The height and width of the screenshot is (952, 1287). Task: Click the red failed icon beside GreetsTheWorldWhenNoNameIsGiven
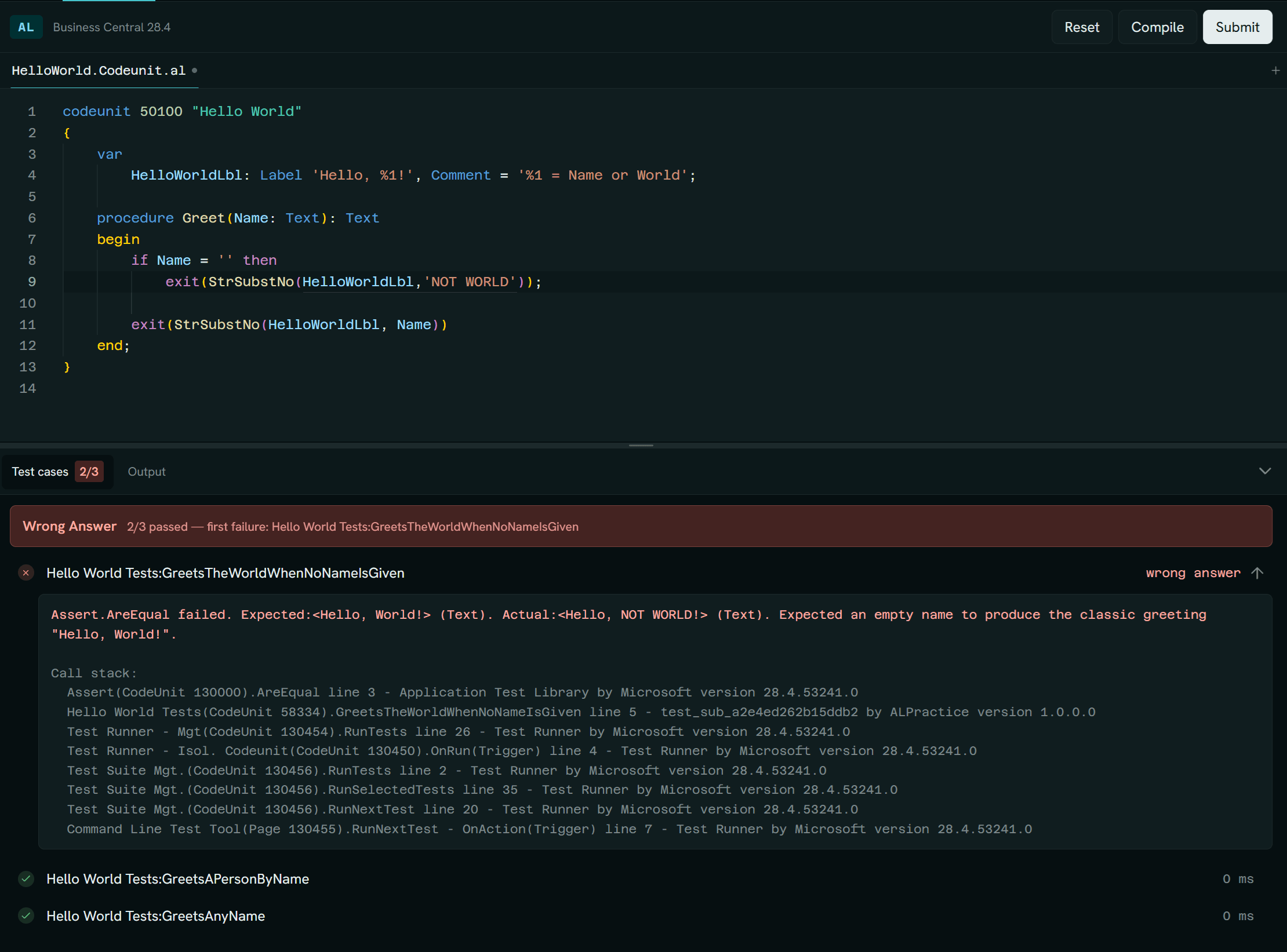26,573
